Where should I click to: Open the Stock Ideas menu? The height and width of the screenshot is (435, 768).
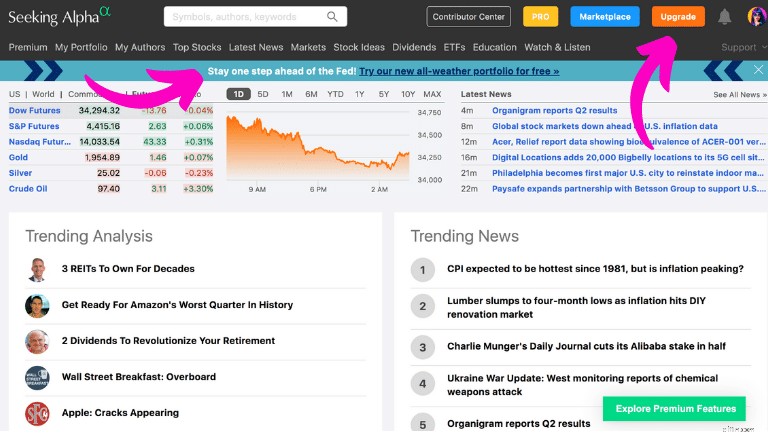(x=359, y=48)
